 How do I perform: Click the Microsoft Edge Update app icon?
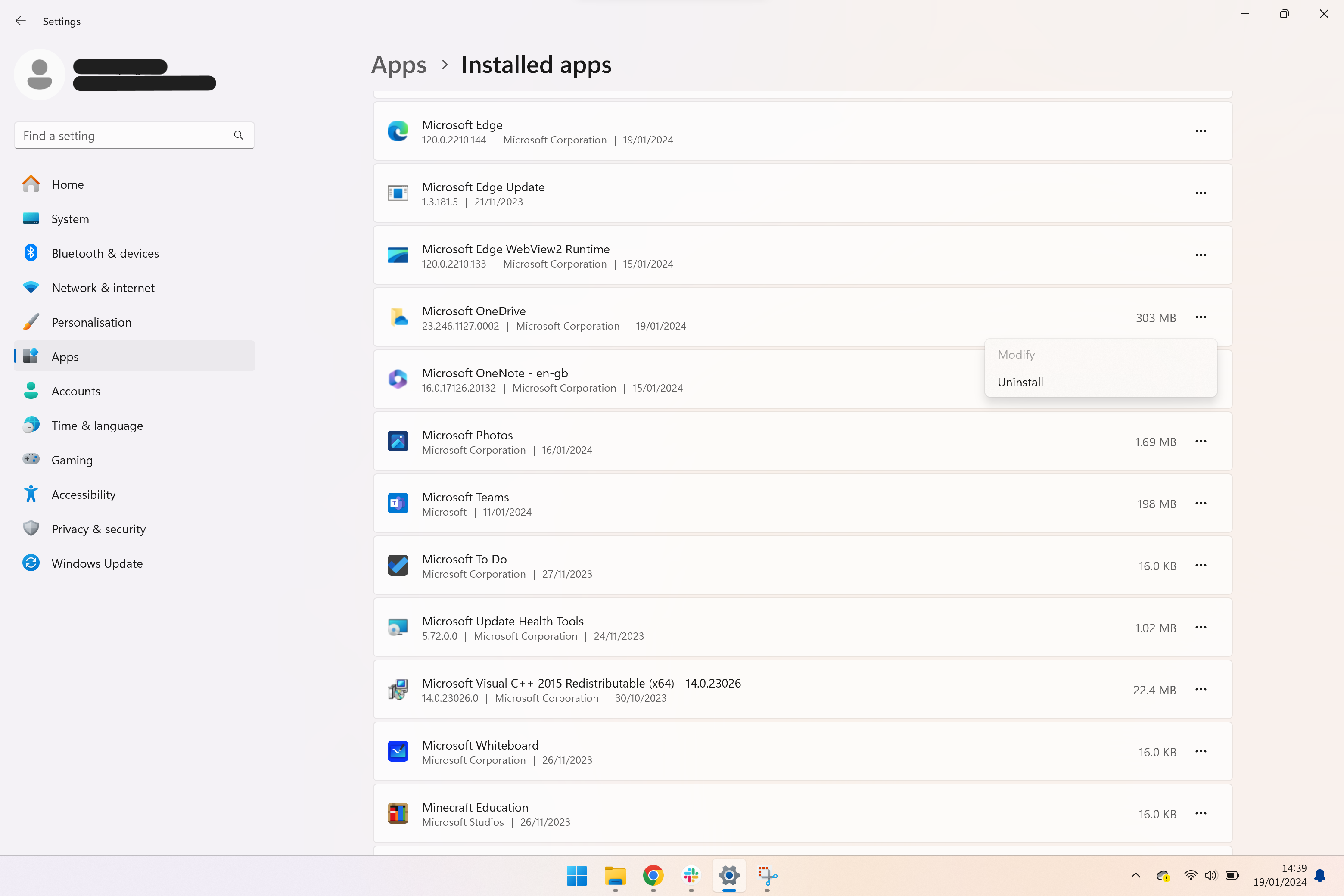click(x=398, y=193)
